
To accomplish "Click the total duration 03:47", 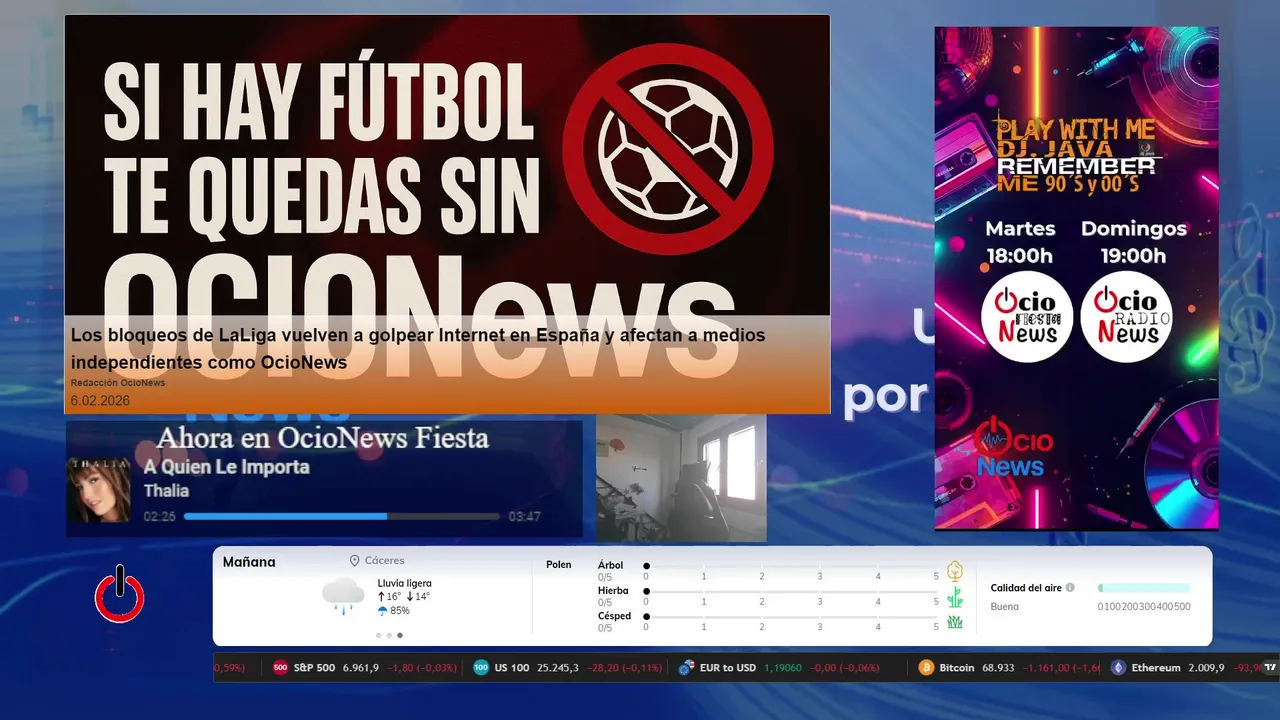I will pyautogui.click(x=525, y=517).
